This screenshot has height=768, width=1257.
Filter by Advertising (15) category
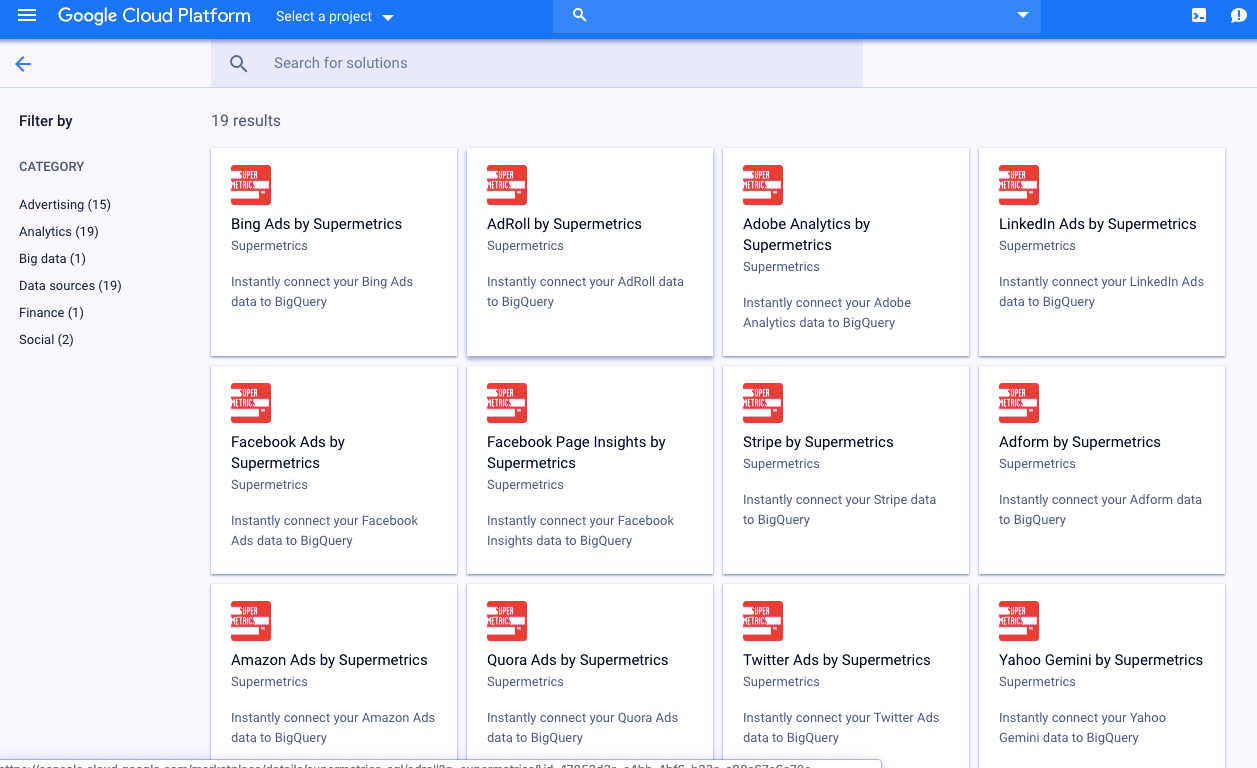click(65, 205)
